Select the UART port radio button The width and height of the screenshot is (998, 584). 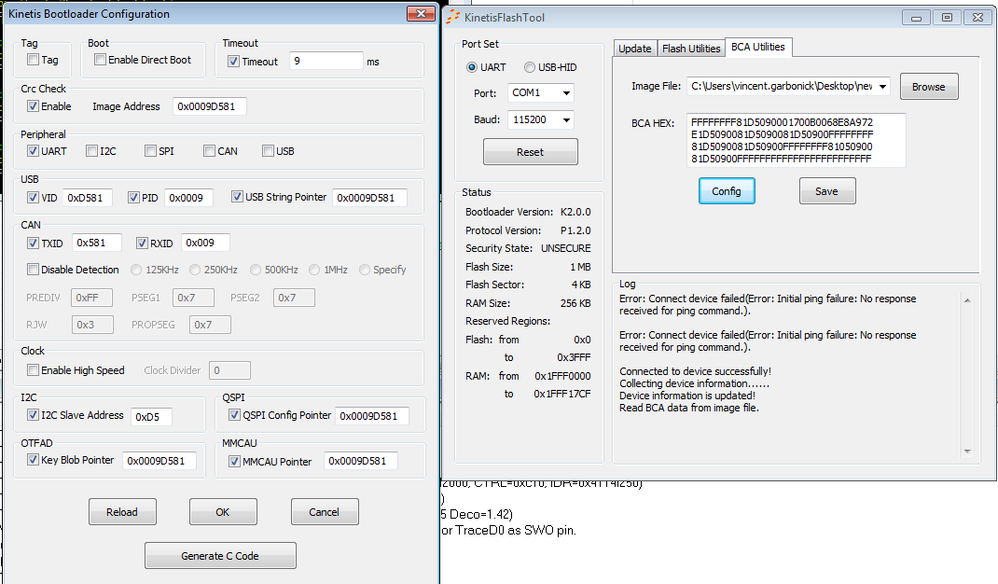point(472,67)
